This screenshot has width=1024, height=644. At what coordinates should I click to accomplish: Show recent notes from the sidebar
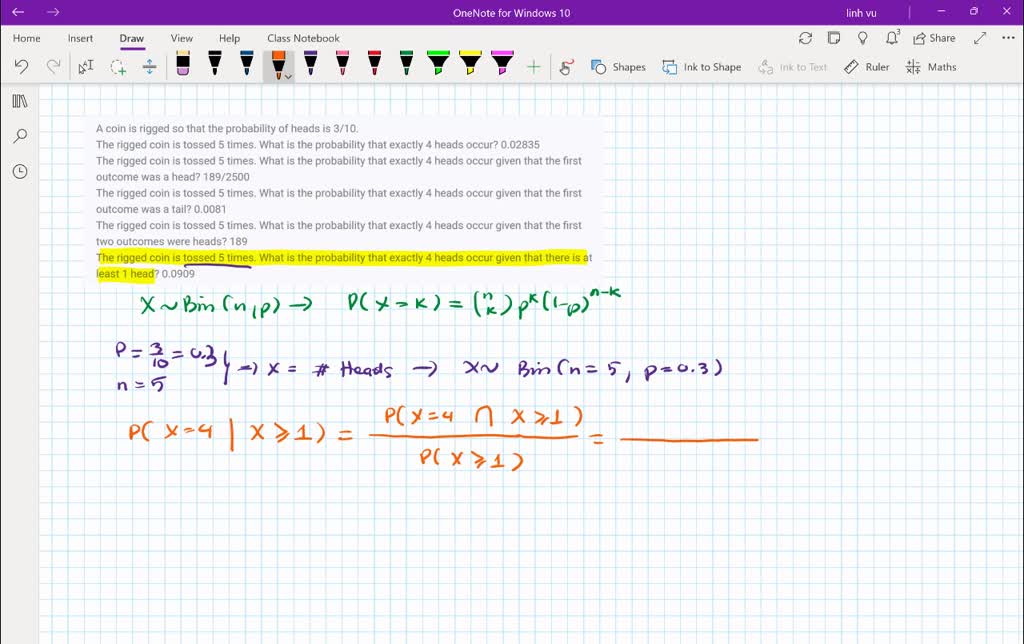click(x=20, y=171)
